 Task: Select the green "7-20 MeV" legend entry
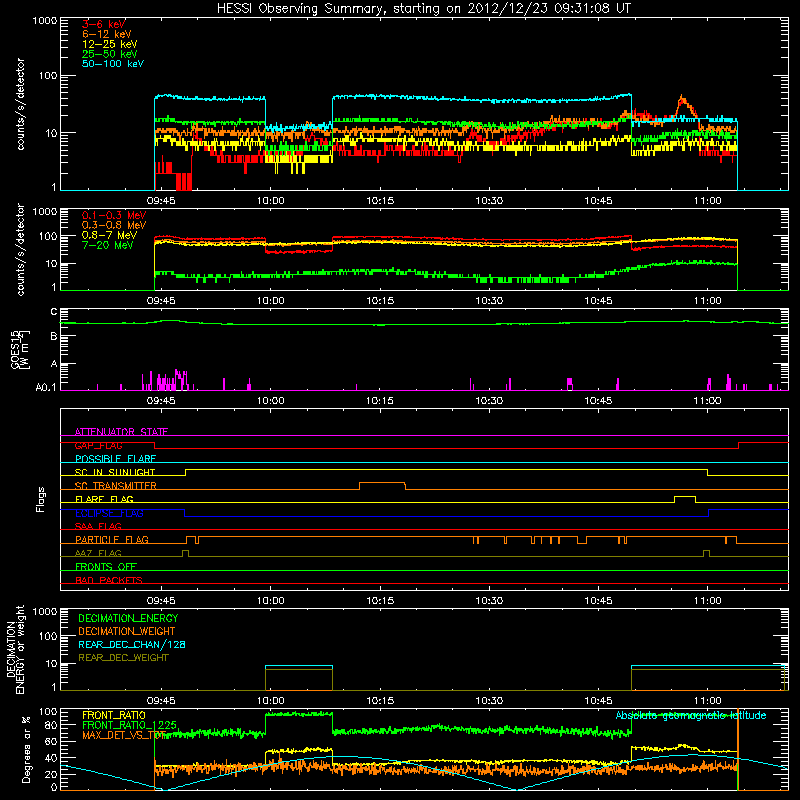[107, 245]
